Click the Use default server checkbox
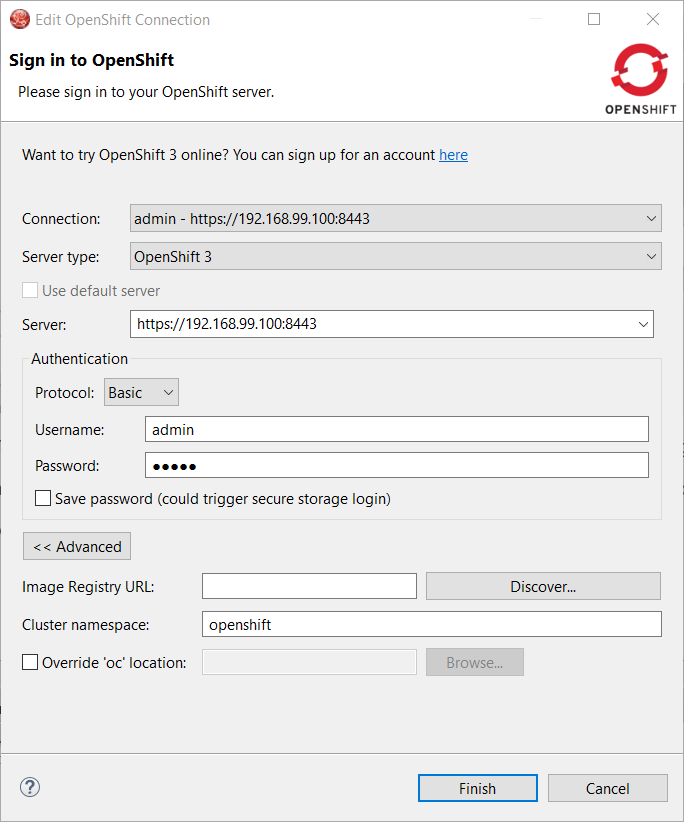The width and height of the screenshot is (684, 822). [31, 290]
